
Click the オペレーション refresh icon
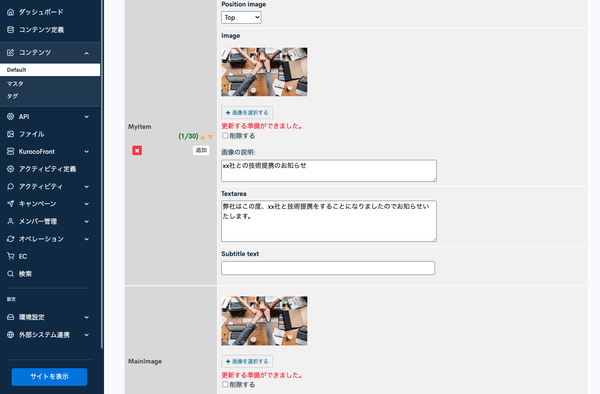[11, 239]
